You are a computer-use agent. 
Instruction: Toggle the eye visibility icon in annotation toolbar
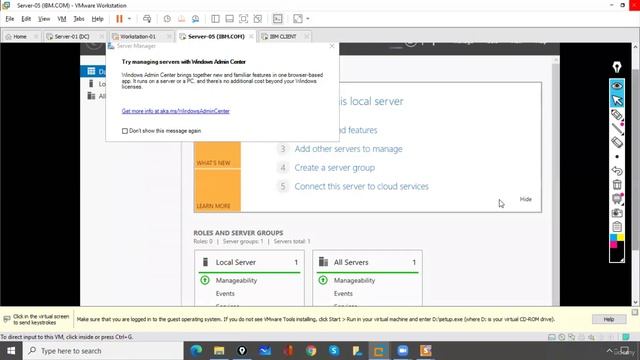617,86
